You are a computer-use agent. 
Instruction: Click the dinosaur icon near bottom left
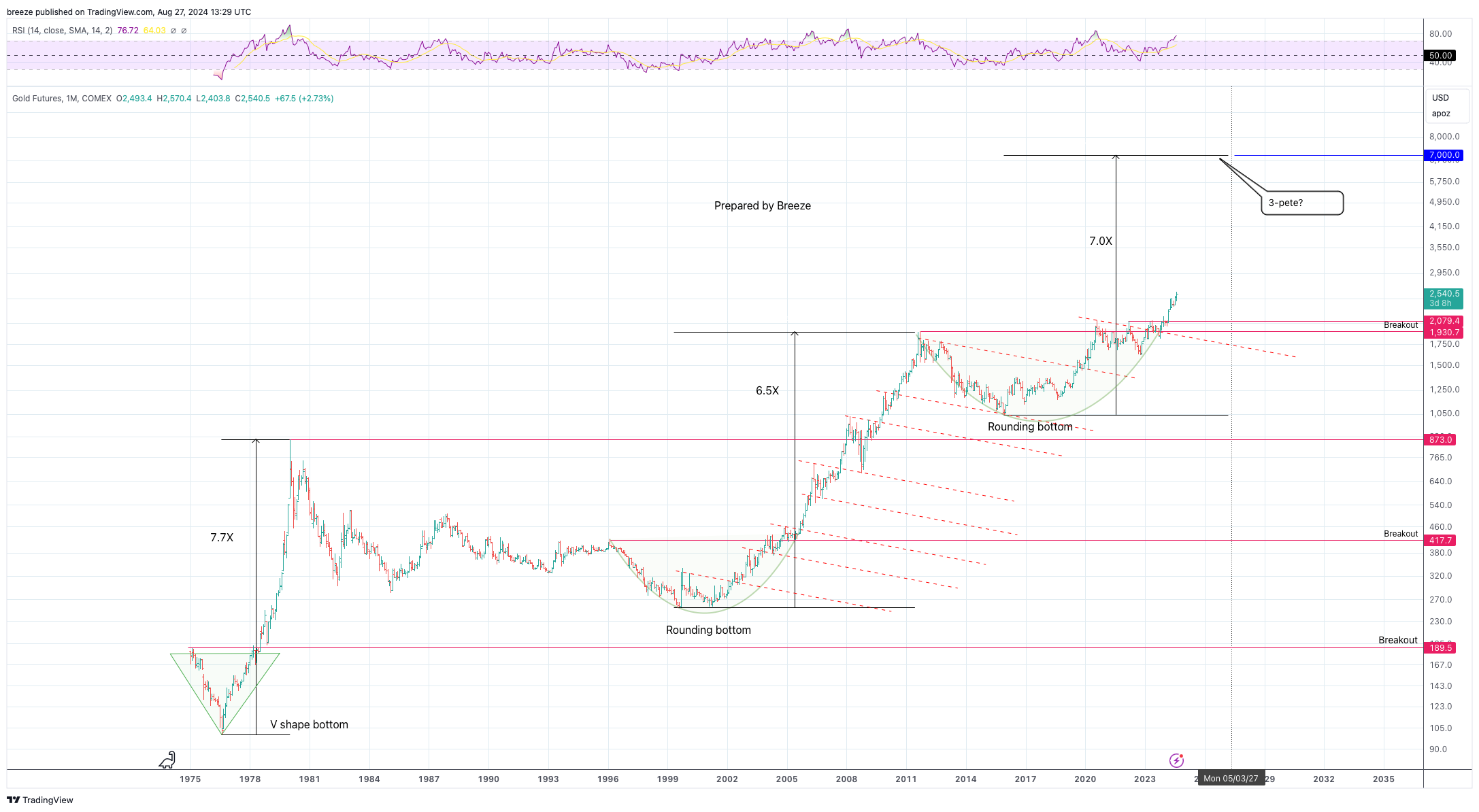[167, 760]
